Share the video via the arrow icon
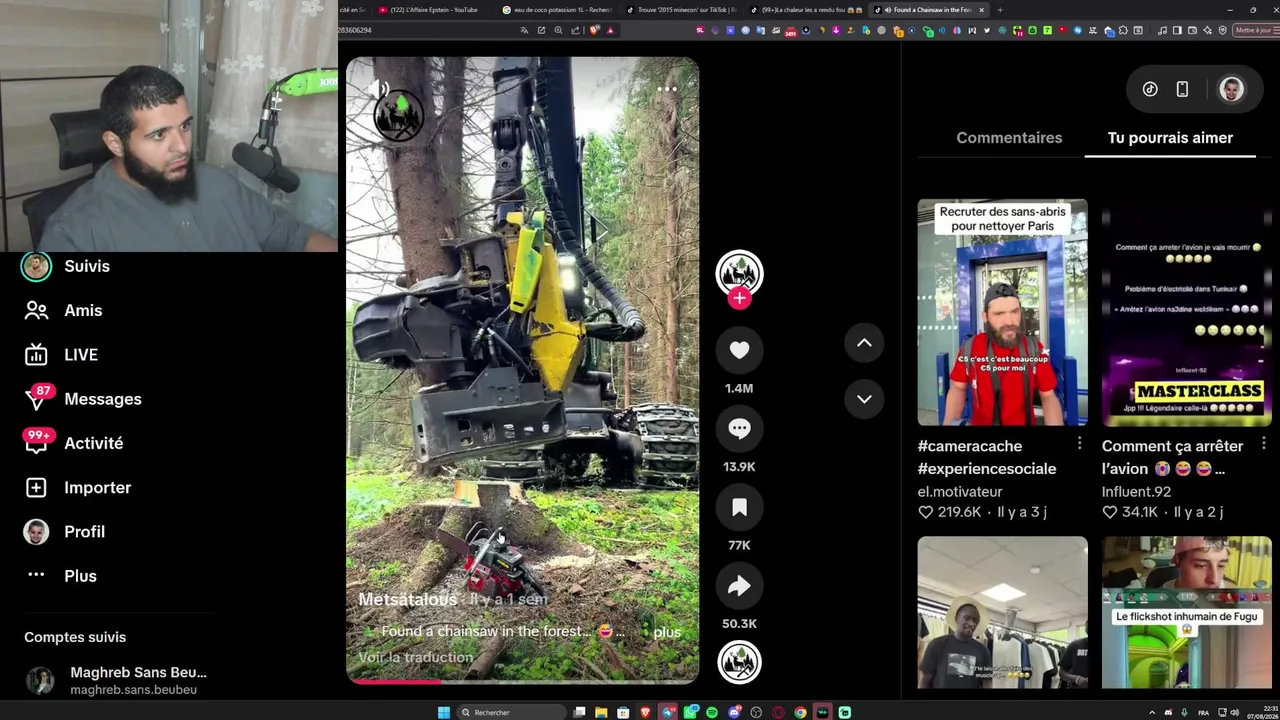The height and width of the screenshot is (720, 1280). (739, 586)
